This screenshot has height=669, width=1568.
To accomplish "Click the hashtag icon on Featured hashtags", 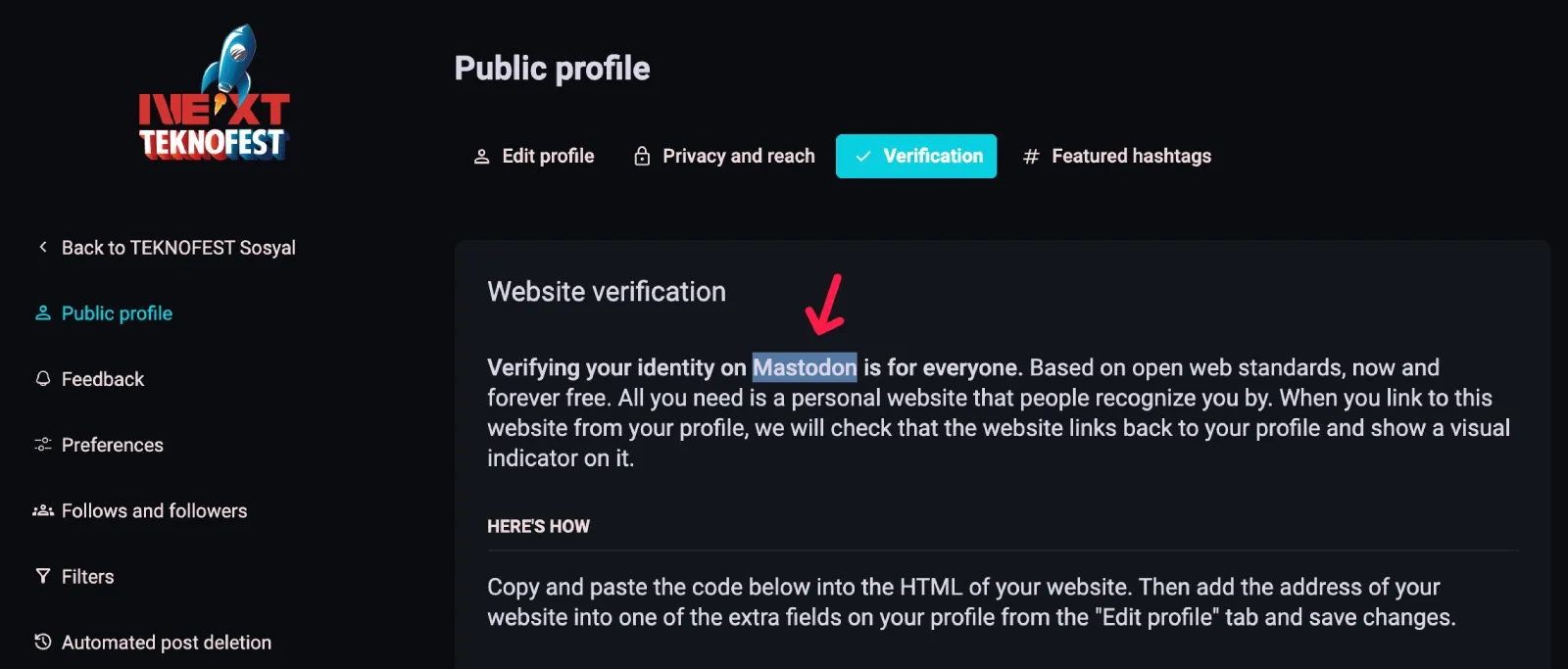I will pos(1031,157).
